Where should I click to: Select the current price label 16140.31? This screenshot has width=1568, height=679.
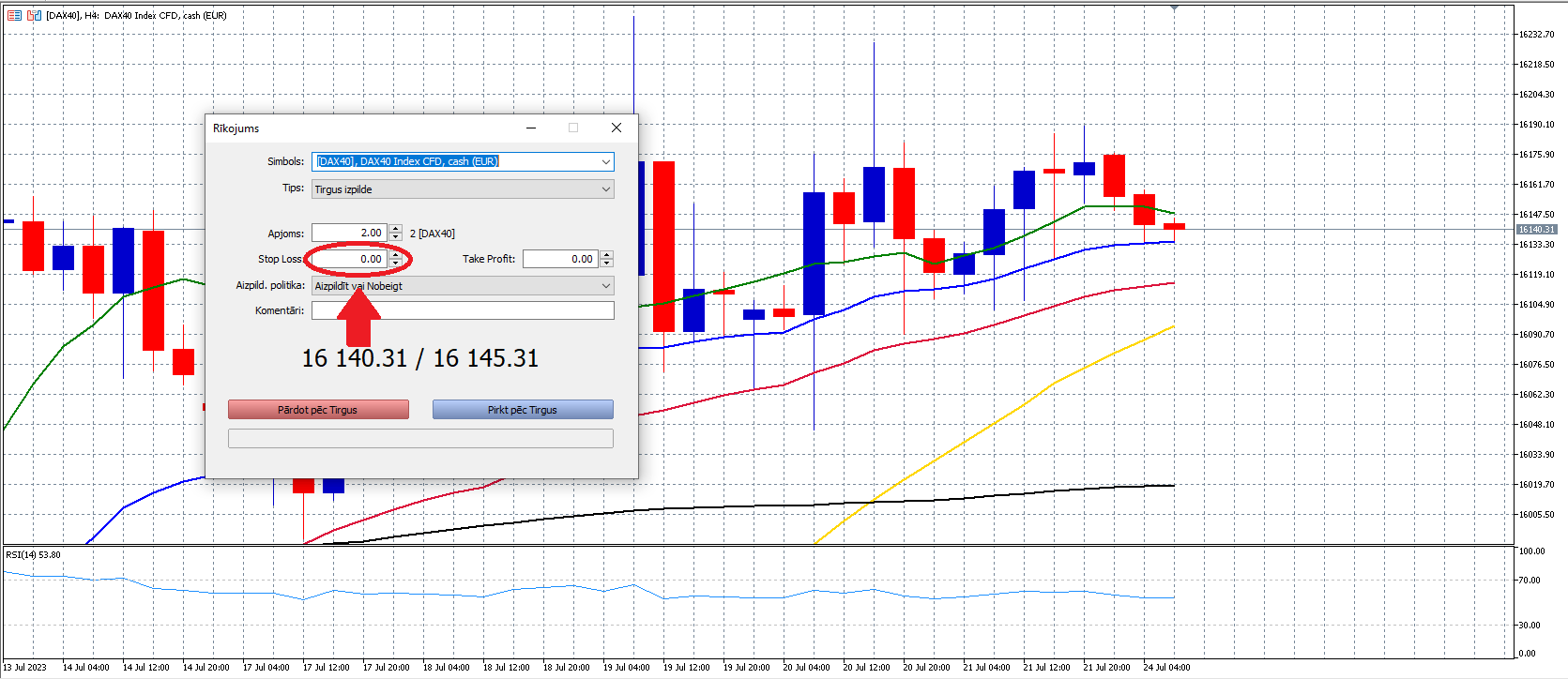(1537, 229)
